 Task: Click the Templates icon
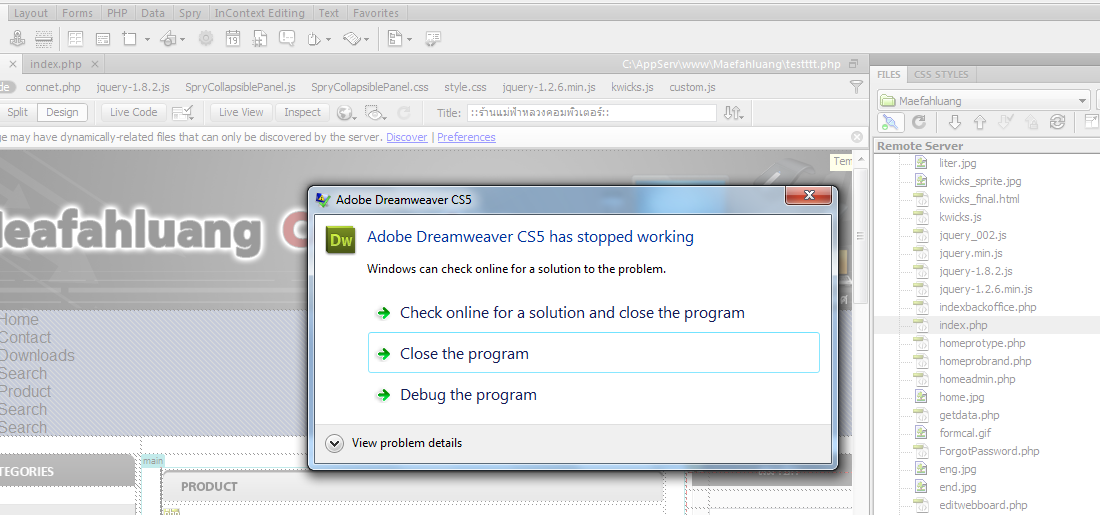click(396, 39)
